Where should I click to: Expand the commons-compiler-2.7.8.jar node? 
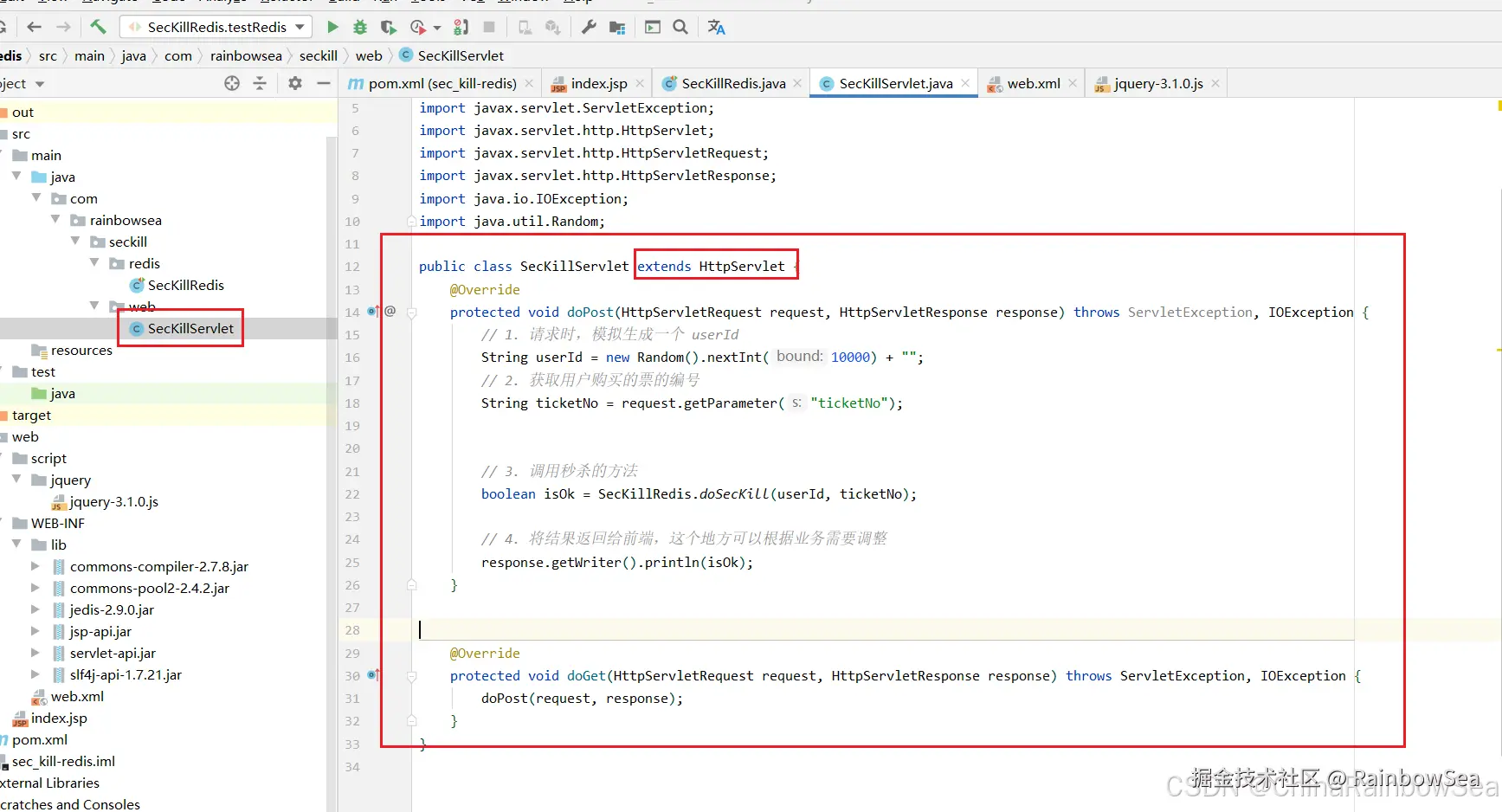[35, 566]
